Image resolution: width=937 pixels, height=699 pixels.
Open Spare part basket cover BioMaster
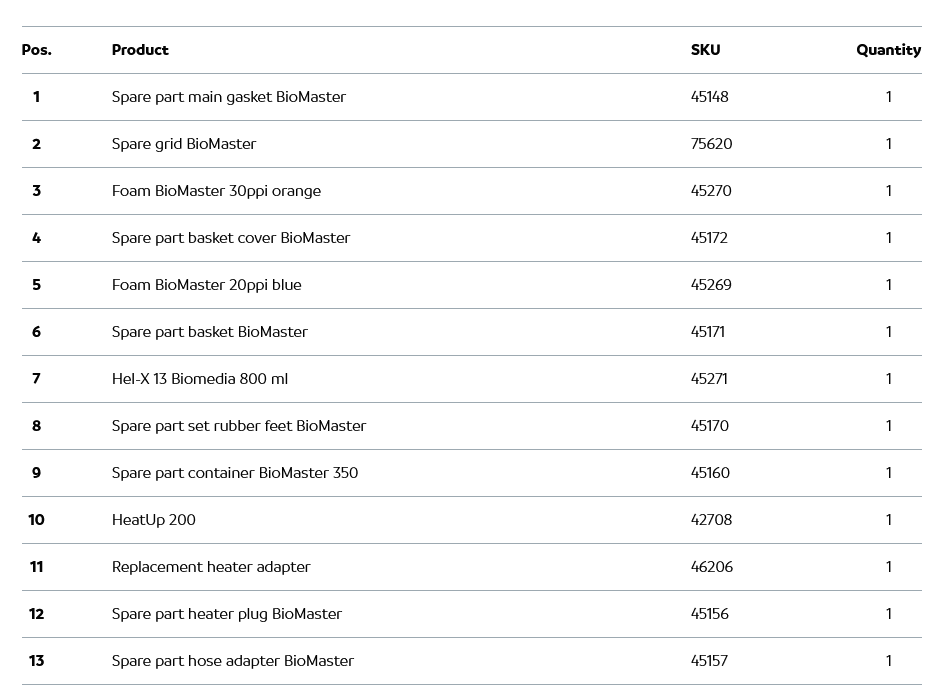click(x=230, y=238)
